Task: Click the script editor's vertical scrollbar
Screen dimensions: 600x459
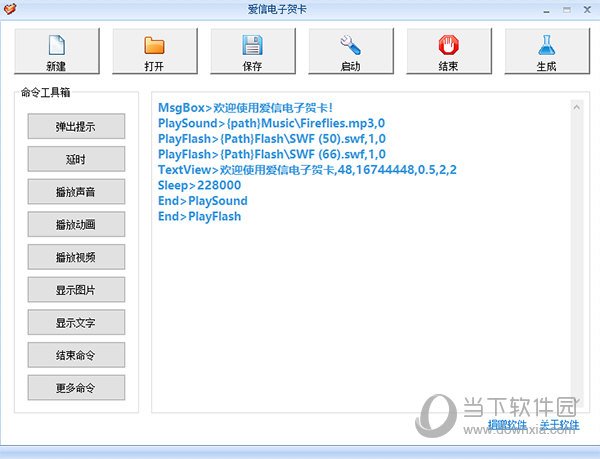Action: click(x=575, y=250)
